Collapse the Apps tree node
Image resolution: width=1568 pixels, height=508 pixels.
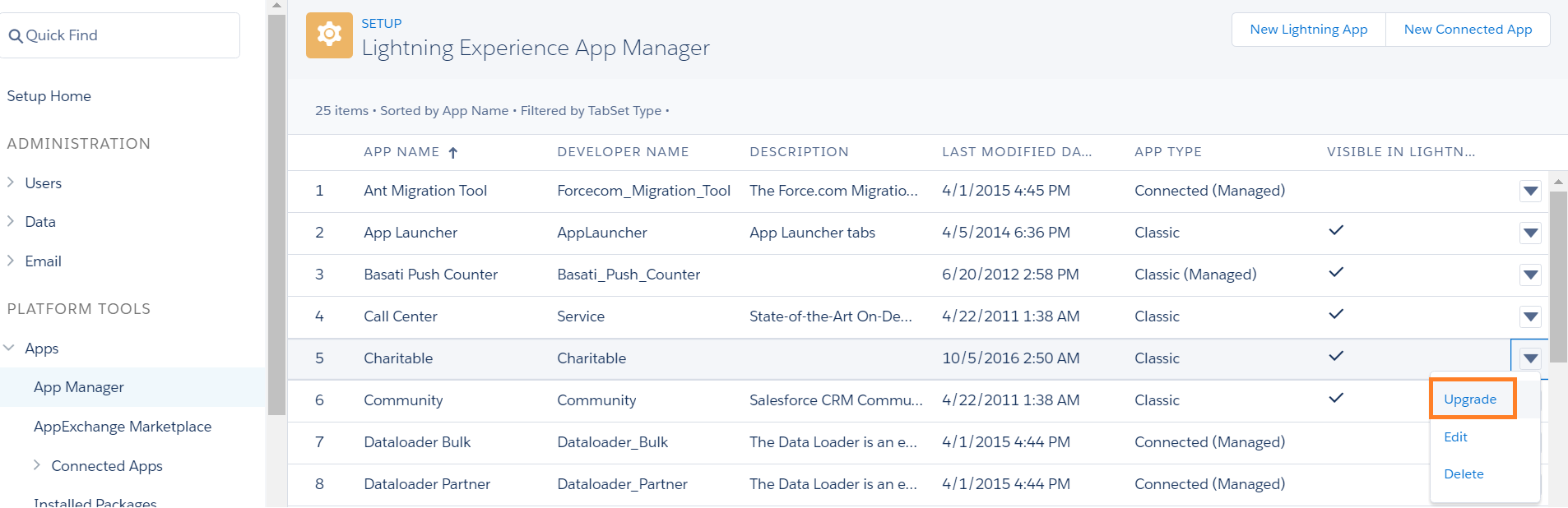point(10,348)
